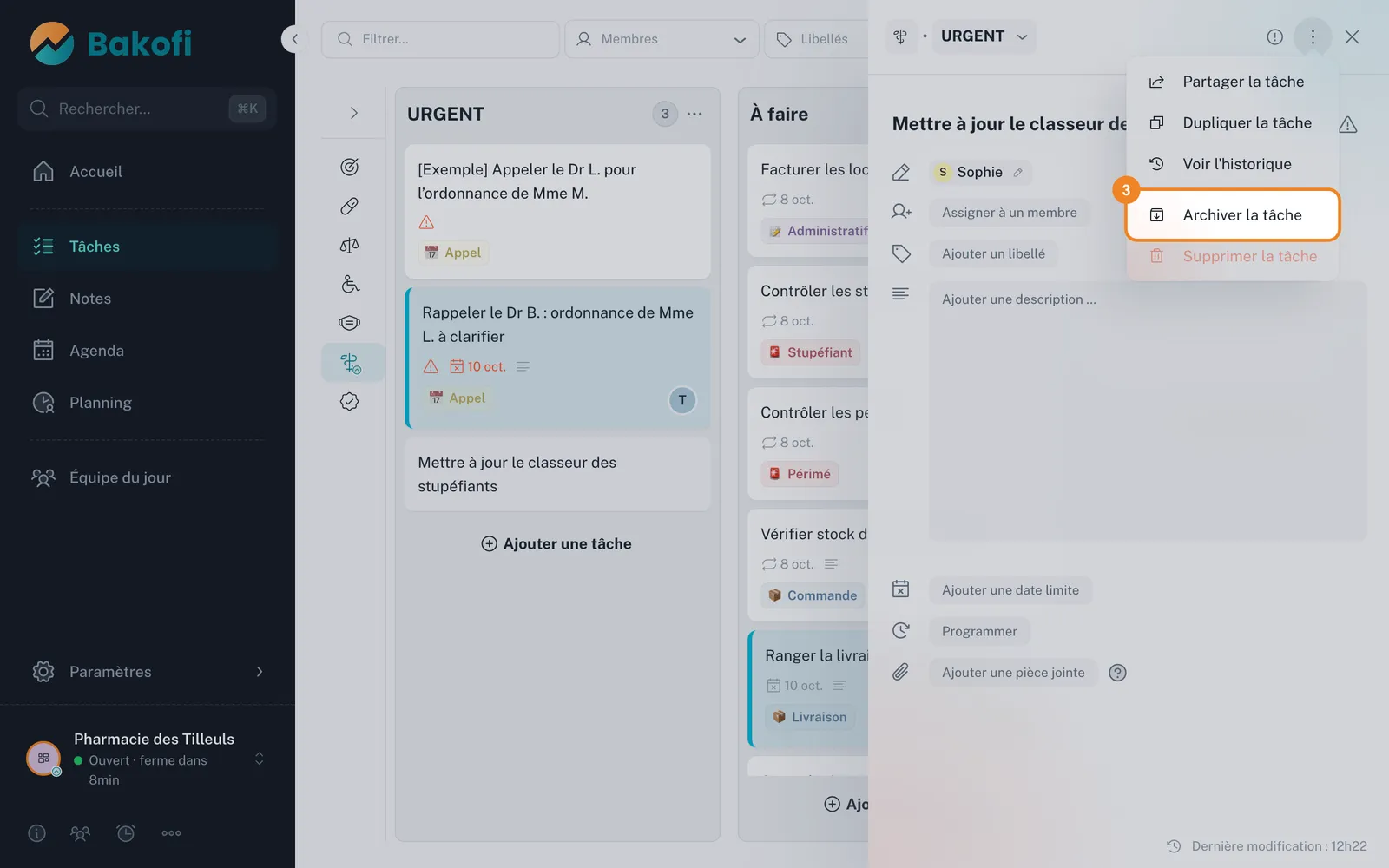Image resolution: width=1389 pixels, height=868 pixels.
Task: Collapse the left sidebar
Action: point(294,39)
